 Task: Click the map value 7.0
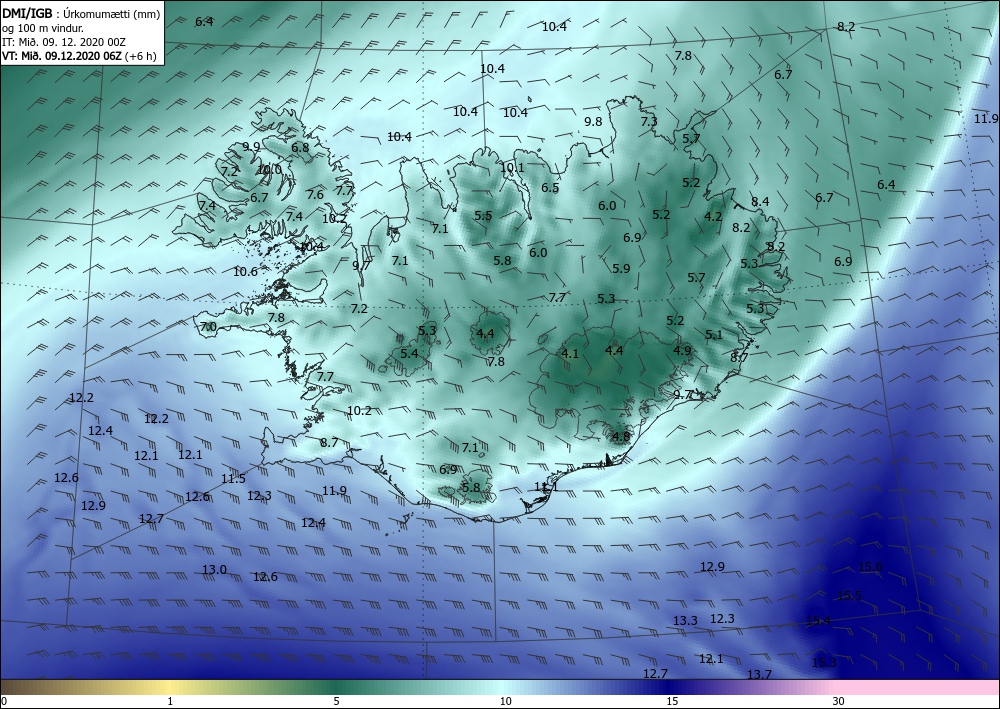click(209, 327)
